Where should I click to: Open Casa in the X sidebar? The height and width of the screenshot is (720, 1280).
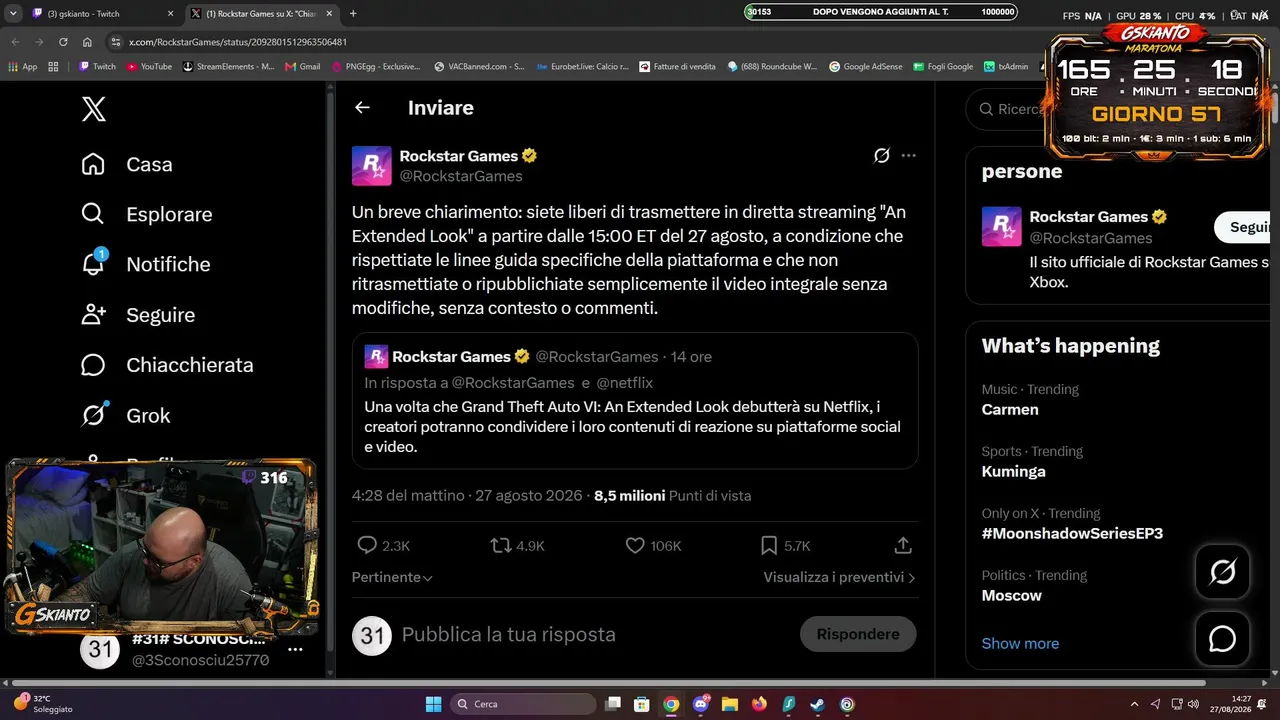click(127, 164)
